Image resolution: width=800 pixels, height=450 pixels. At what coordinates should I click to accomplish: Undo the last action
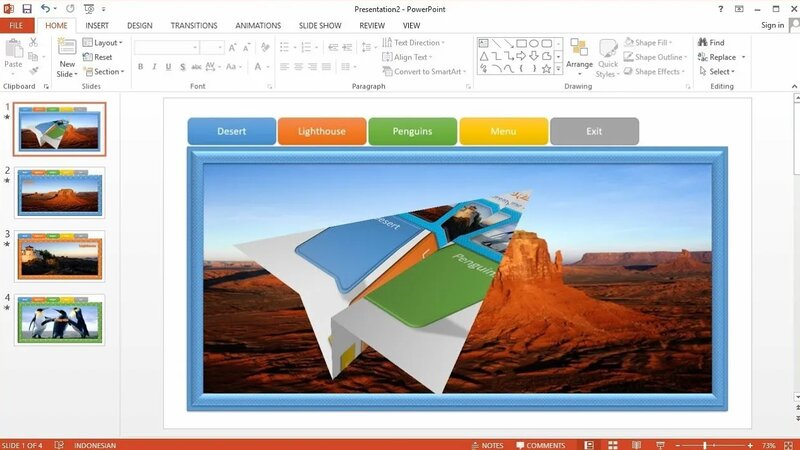(x=45, y=9)
